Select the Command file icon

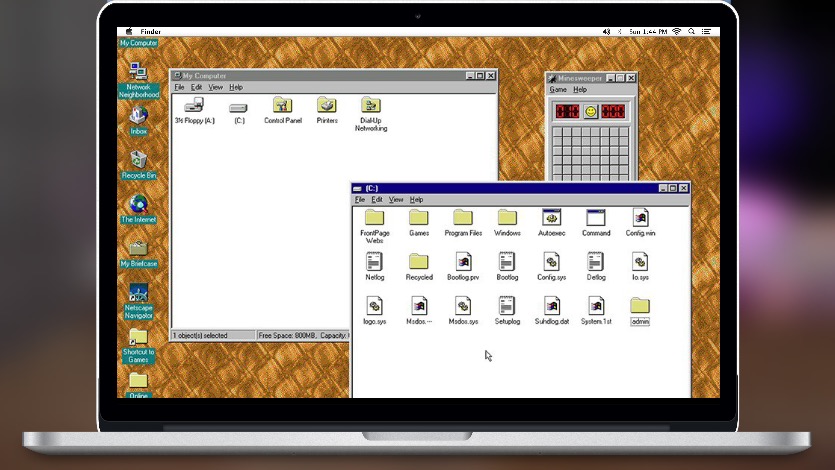pos(596,222)
